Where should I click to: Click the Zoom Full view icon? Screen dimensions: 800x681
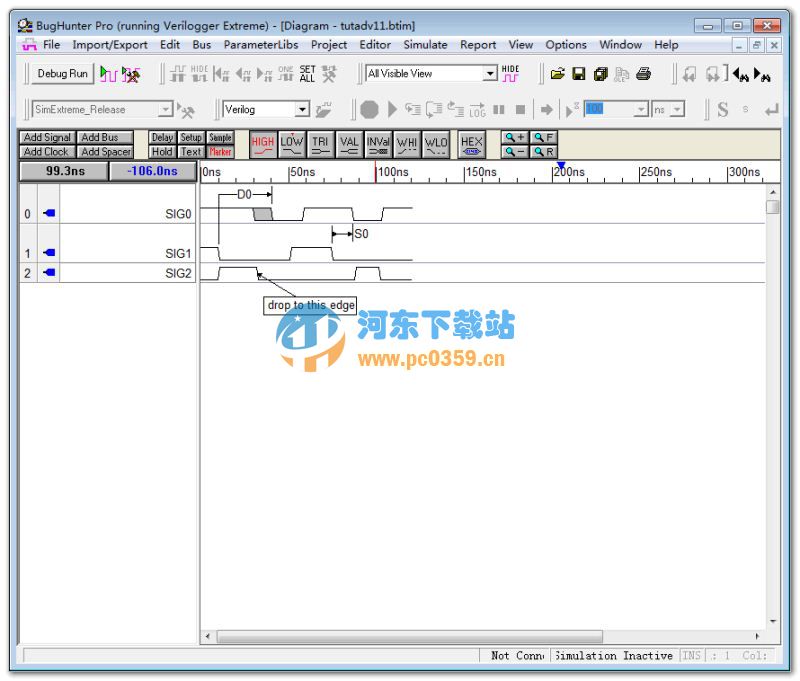tap(541, 137)
